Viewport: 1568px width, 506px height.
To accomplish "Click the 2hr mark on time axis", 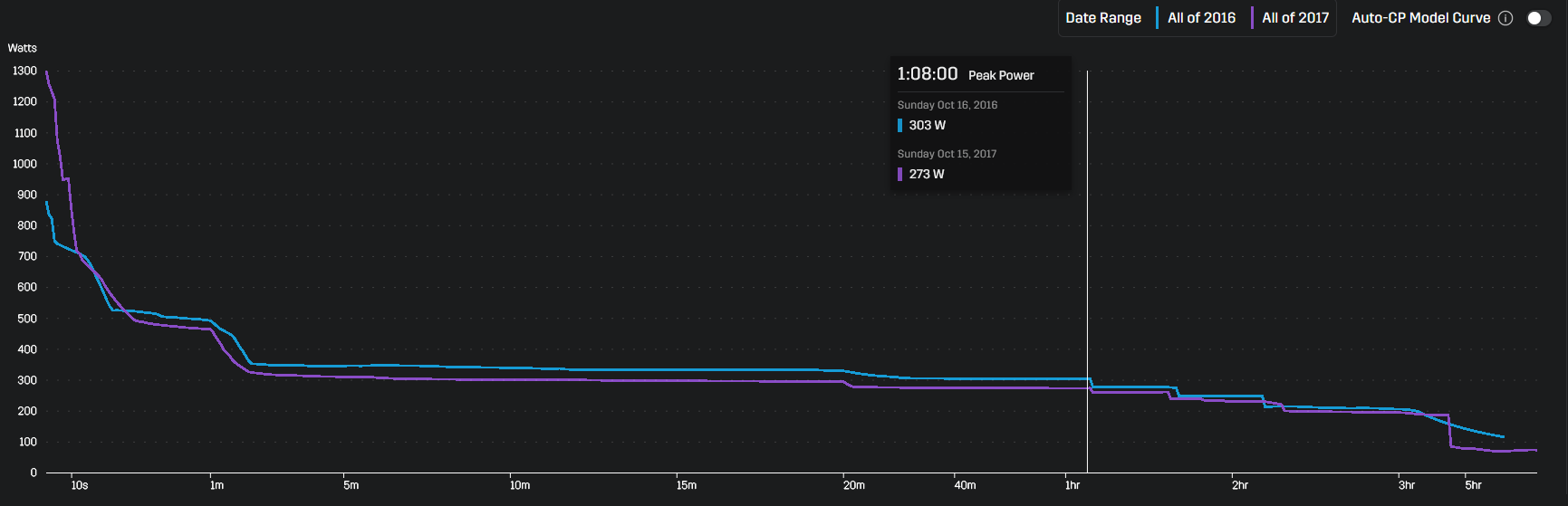I will tap(1240, 486).
